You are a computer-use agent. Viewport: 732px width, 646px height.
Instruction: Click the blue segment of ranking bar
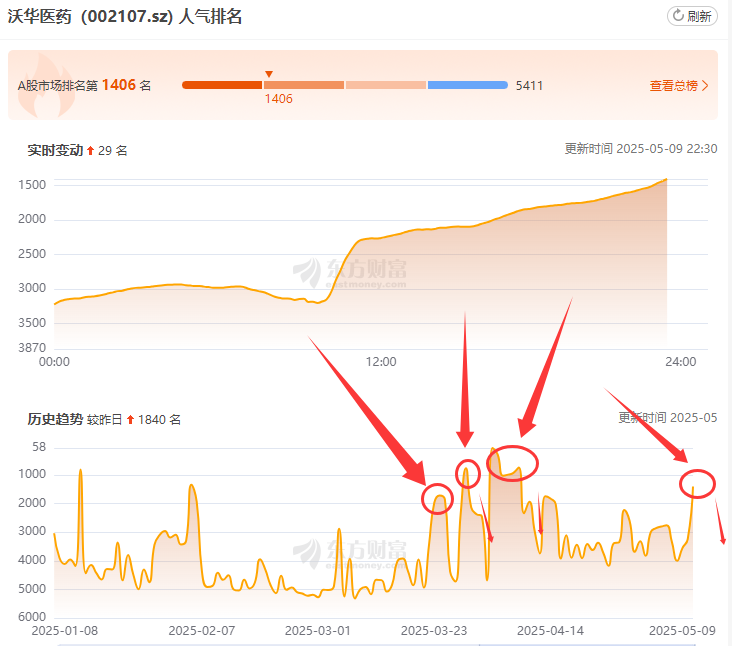point(468,85)
